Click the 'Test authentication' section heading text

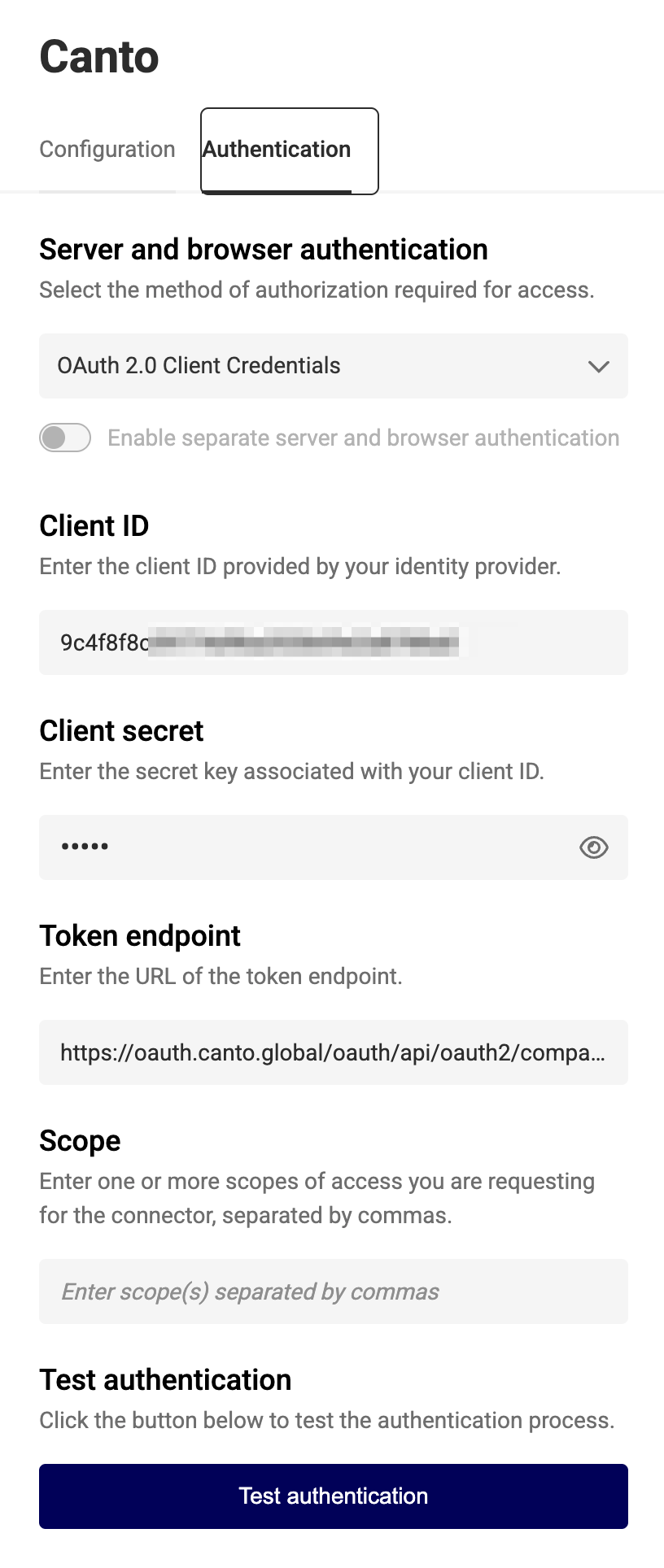pyautogui.click(x=165, y=1379)
